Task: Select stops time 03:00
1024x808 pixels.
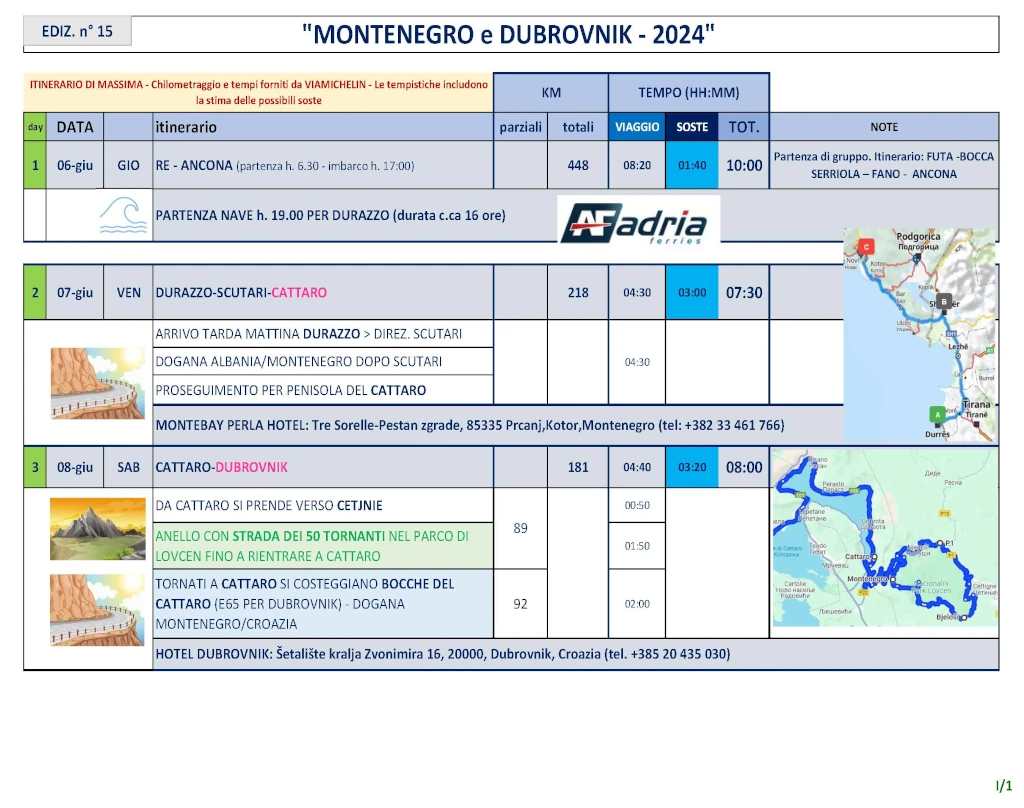Action: (x=692, y=293)
